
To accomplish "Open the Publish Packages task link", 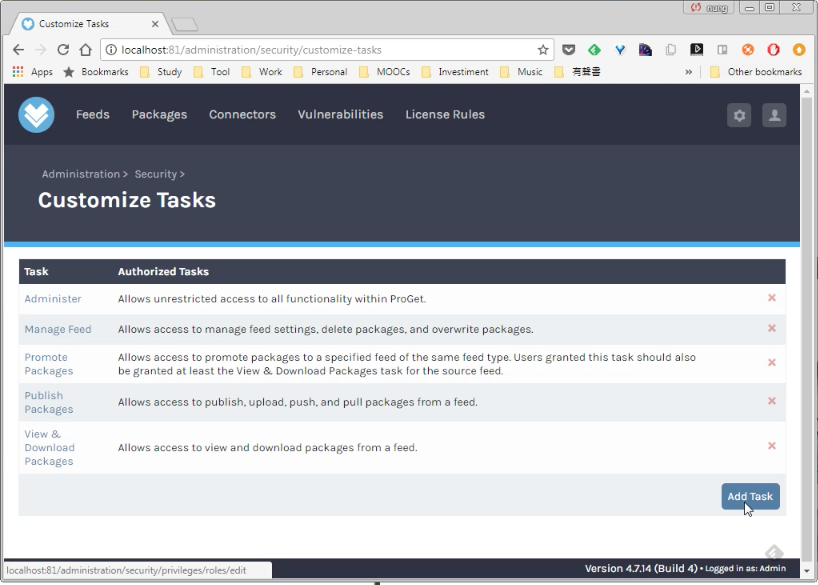I will pyautogui.click(x=49, y=402).
